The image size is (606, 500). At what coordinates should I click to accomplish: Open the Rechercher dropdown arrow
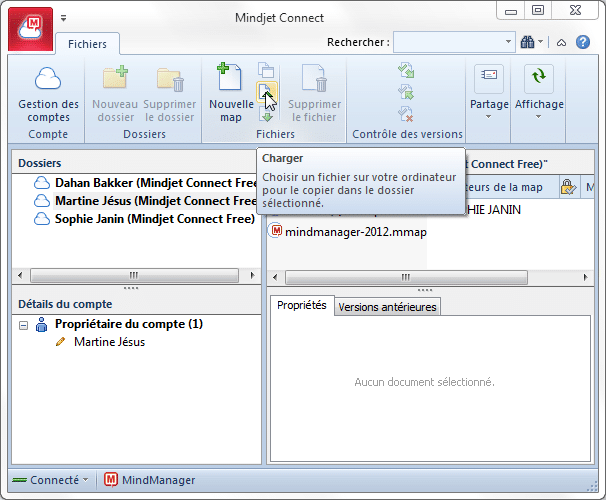(509, 42)
